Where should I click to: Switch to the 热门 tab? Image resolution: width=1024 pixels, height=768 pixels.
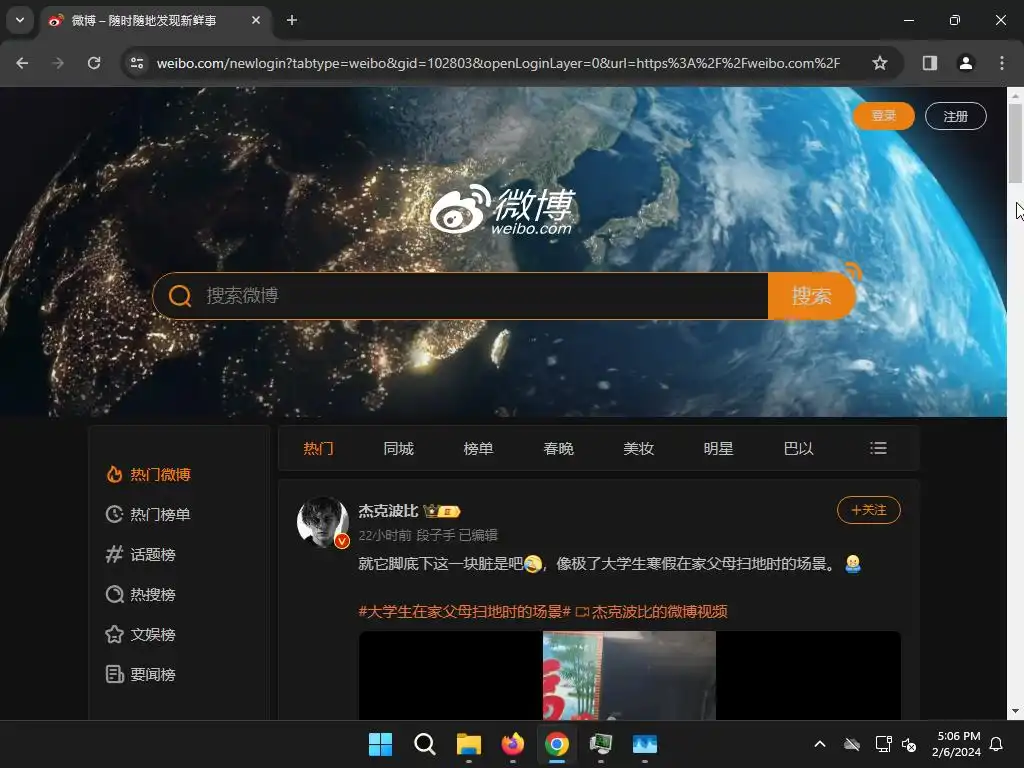click(x=319, y=449)
